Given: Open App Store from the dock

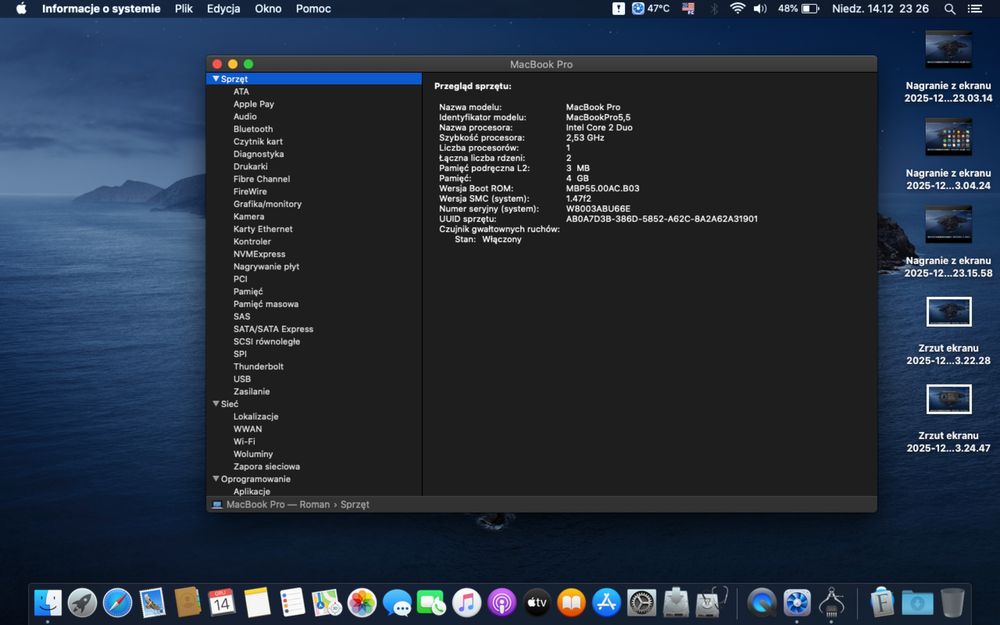Looking at the screenshot, I should tap(607, 602).
